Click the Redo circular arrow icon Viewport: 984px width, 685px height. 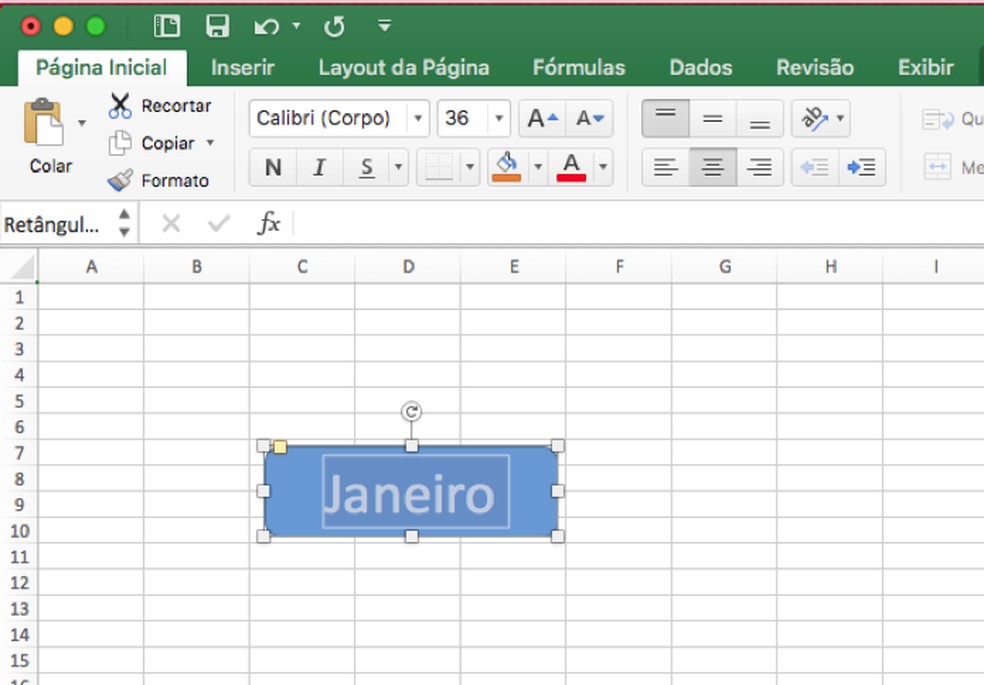[334, 26]
